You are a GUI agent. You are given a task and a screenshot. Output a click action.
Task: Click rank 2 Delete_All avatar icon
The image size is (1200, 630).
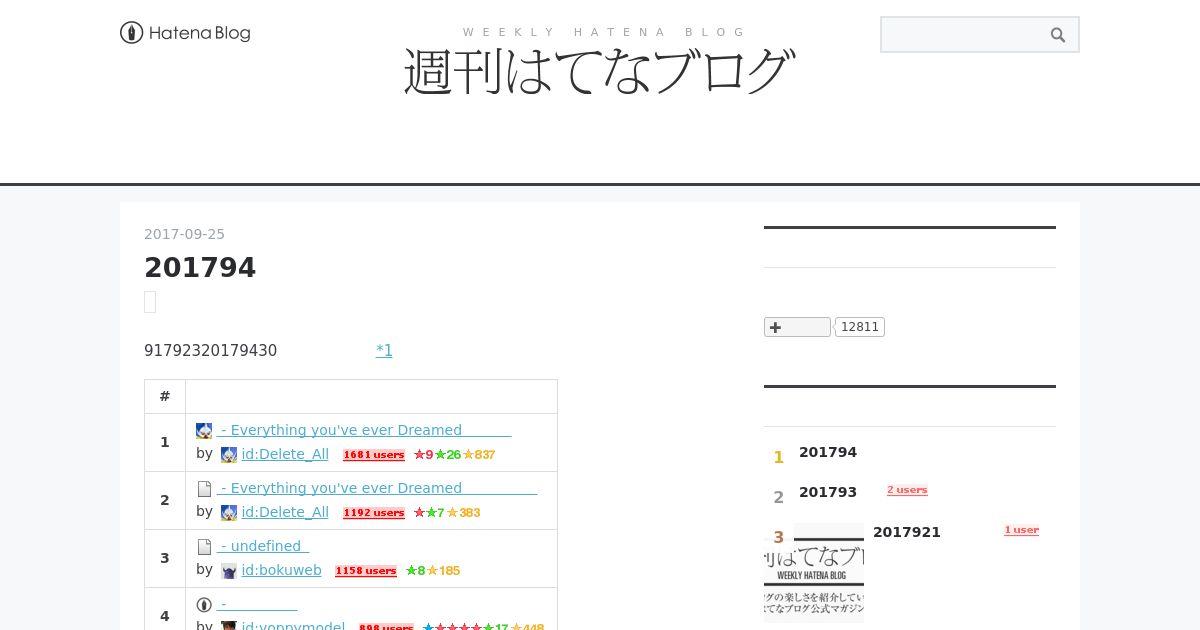[229, 513]
